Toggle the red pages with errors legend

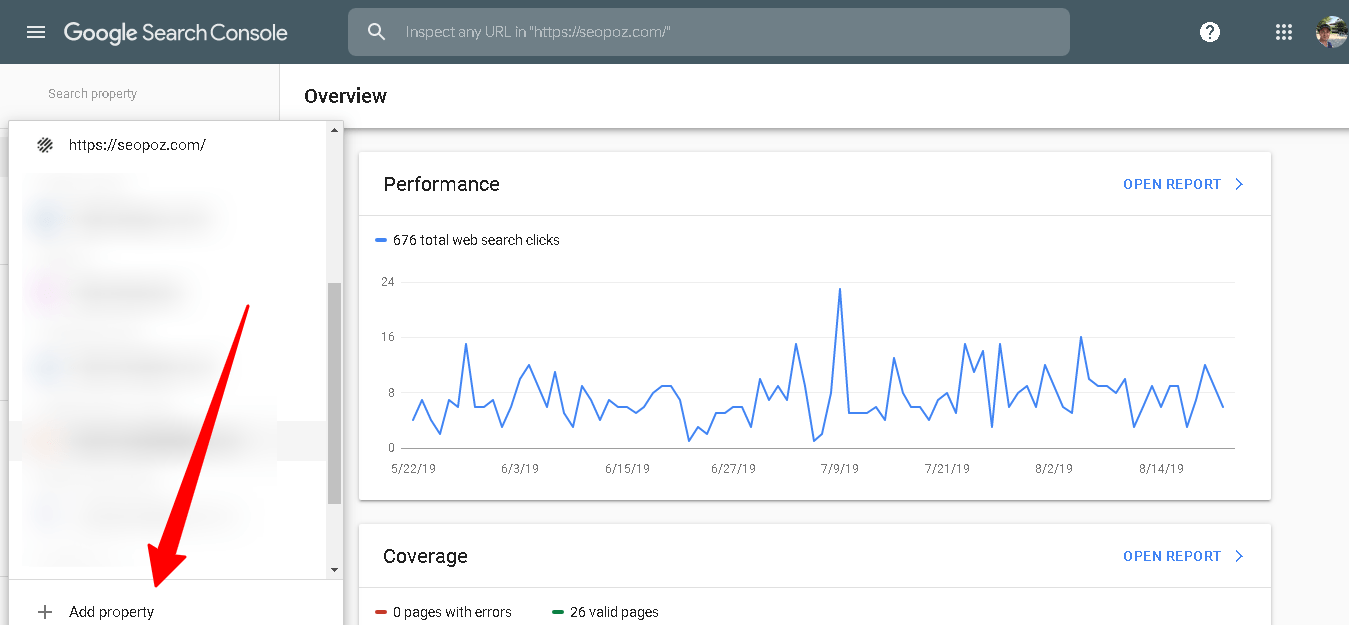(383, 611)
